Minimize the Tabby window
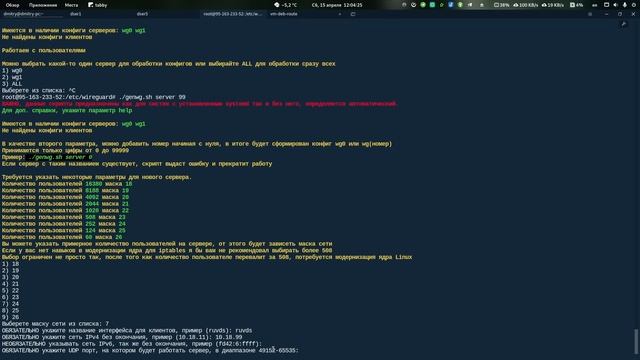This screenshot has width=640, height=360. click(x=607, y=14)
